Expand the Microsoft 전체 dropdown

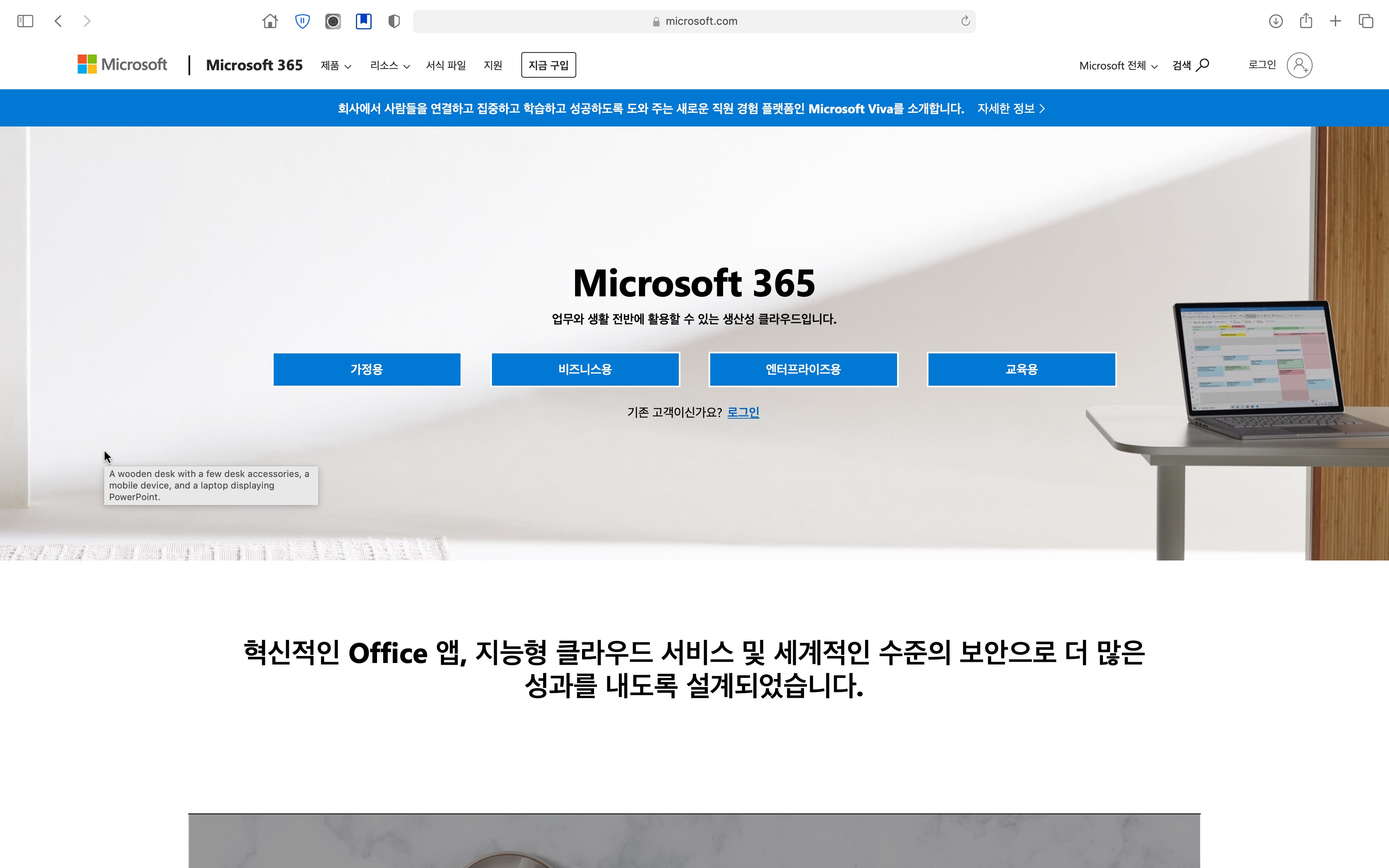1118,65
